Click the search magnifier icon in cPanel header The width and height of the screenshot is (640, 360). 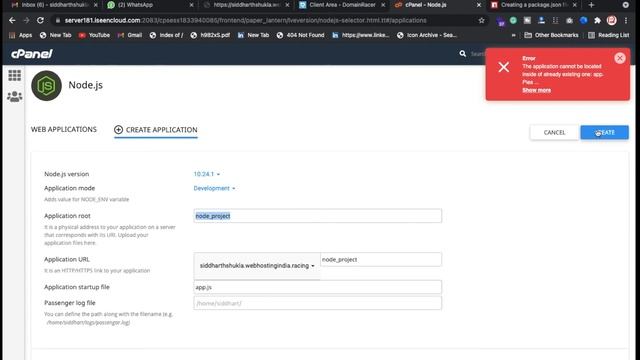462,53
